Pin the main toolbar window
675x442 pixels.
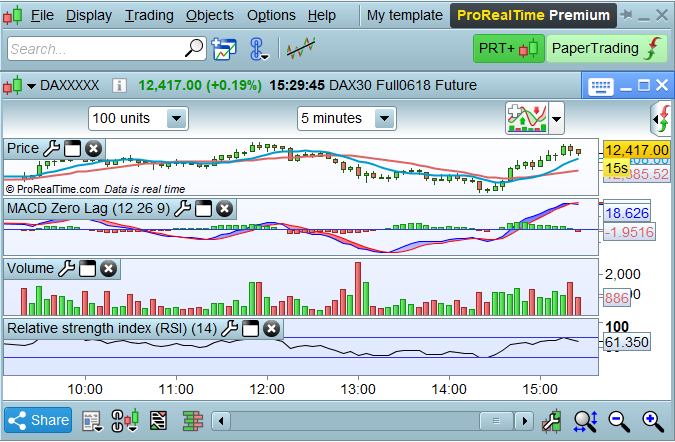(626, 15)
